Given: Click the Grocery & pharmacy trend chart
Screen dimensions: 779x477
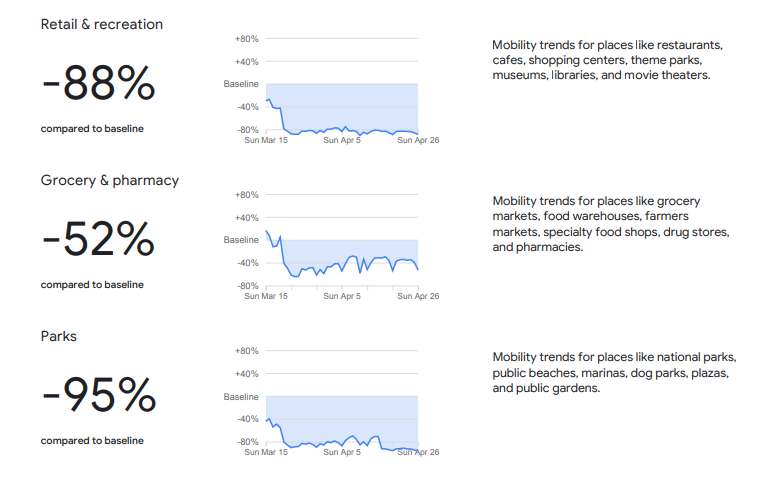Looking at the screenshot, I should 331,245.
